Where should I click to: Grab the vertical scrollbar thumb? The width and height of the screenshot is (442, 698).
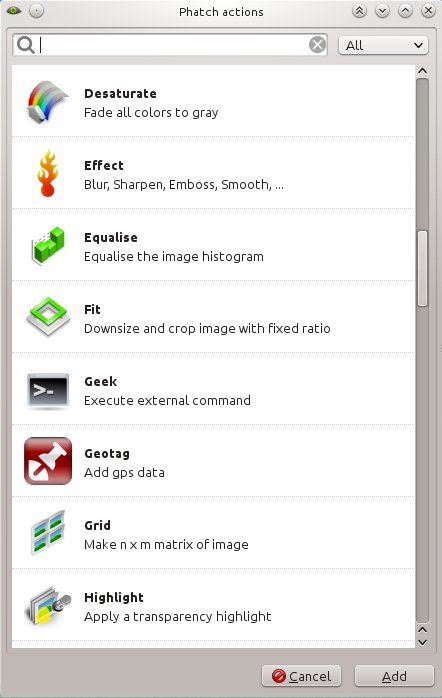click(x=422, y=268)
